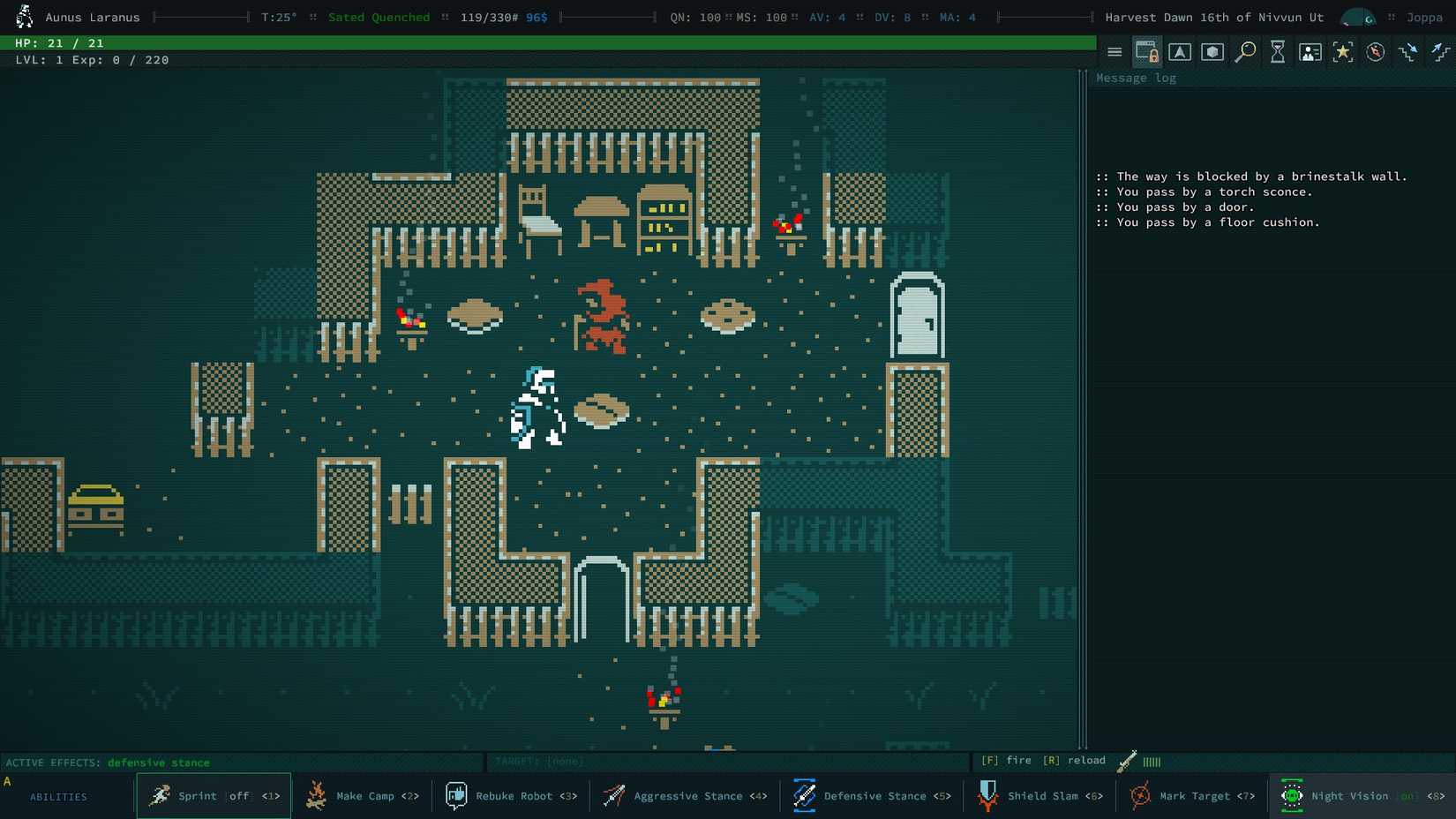Viewport: 1456px width, 819px height.
Task: Open the character sheet icon
Action: coord(1310,51)
